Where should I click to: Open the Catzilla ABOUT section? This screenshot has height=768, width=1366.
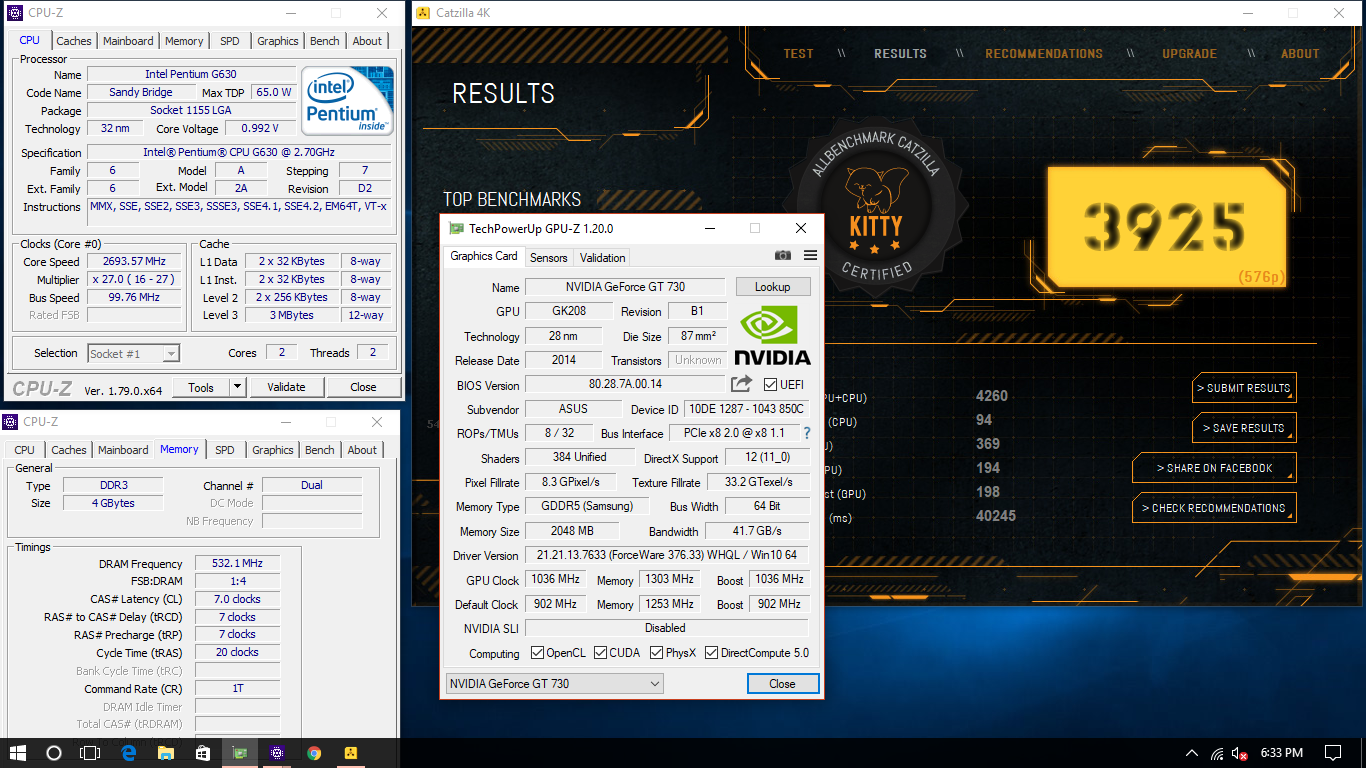click(x=1300, y=54)
